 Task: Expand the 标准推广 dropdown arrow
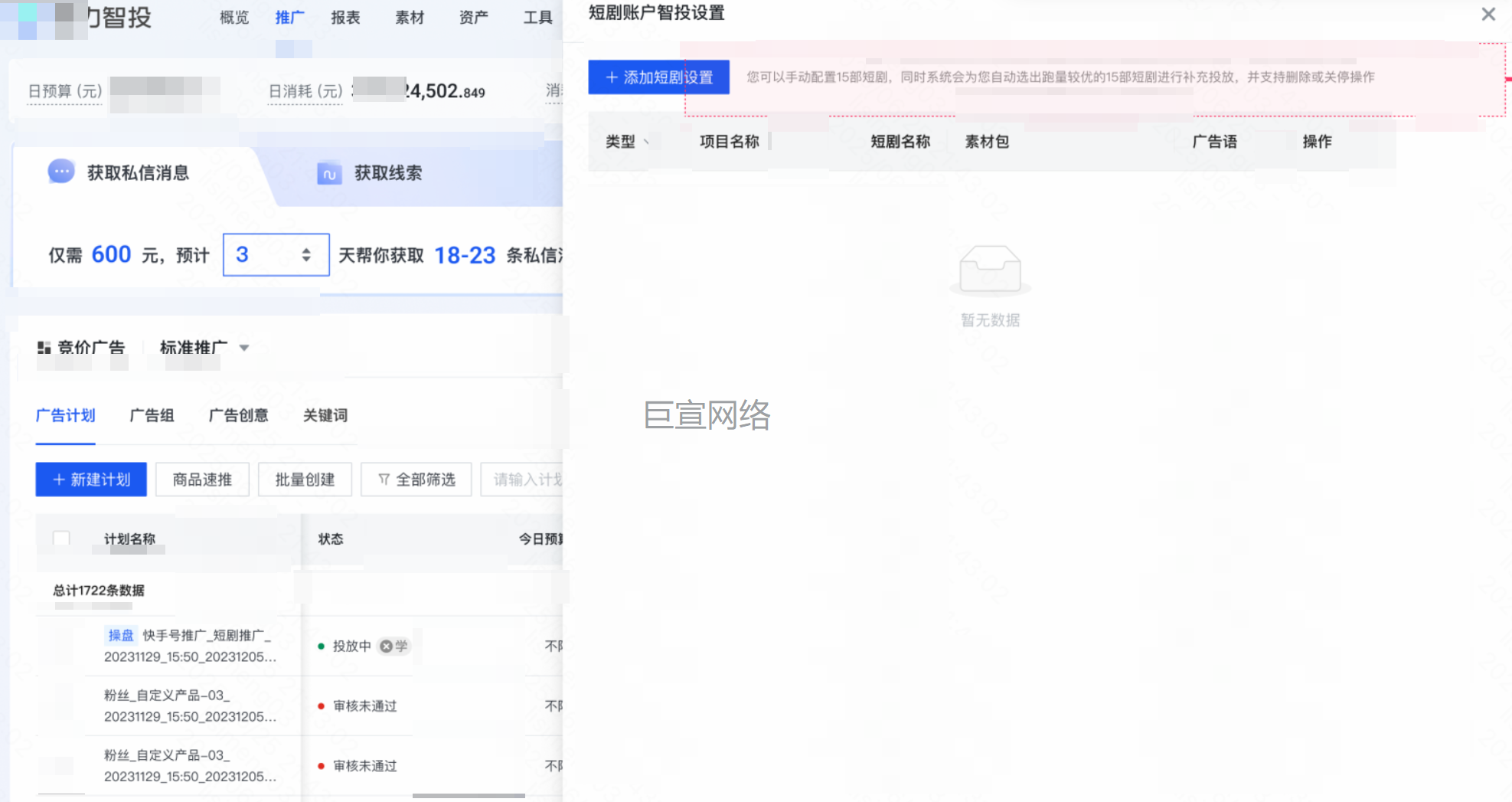[x=244, y=348]
